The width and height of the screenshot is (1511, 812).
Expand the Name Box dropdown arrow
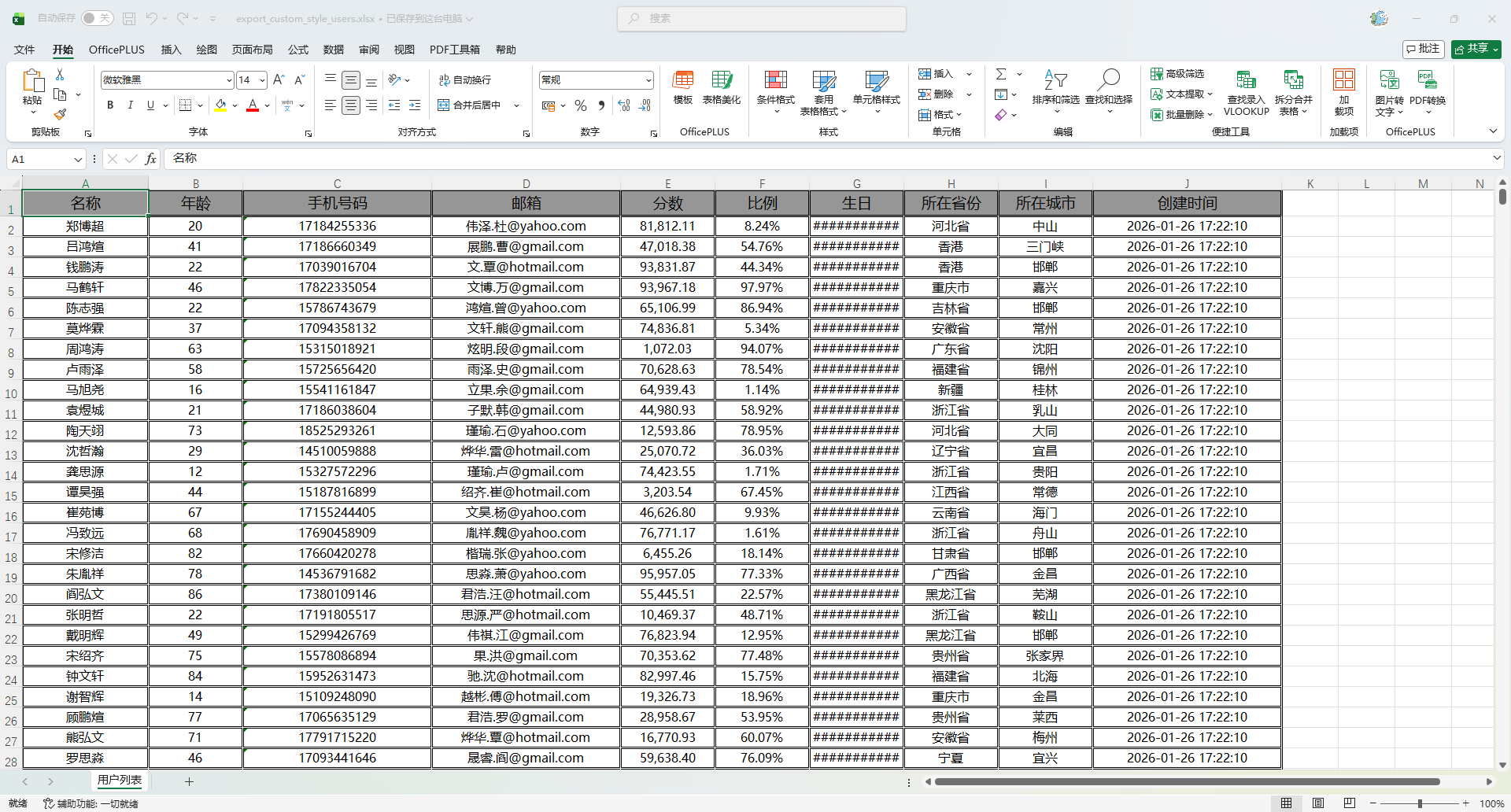[78, 160]
